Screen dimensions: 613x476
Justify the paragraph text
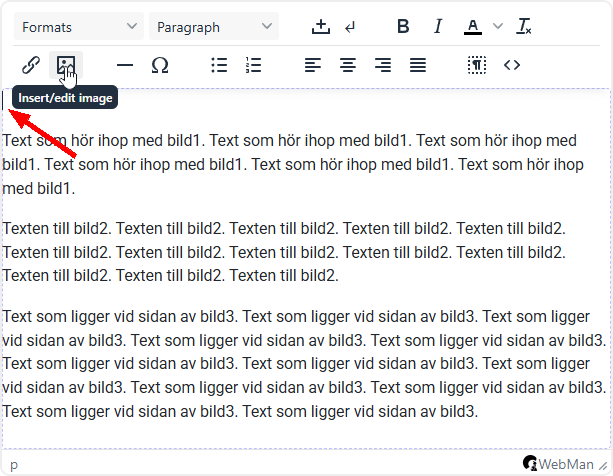pyautogui.click(x=417, y=65)
